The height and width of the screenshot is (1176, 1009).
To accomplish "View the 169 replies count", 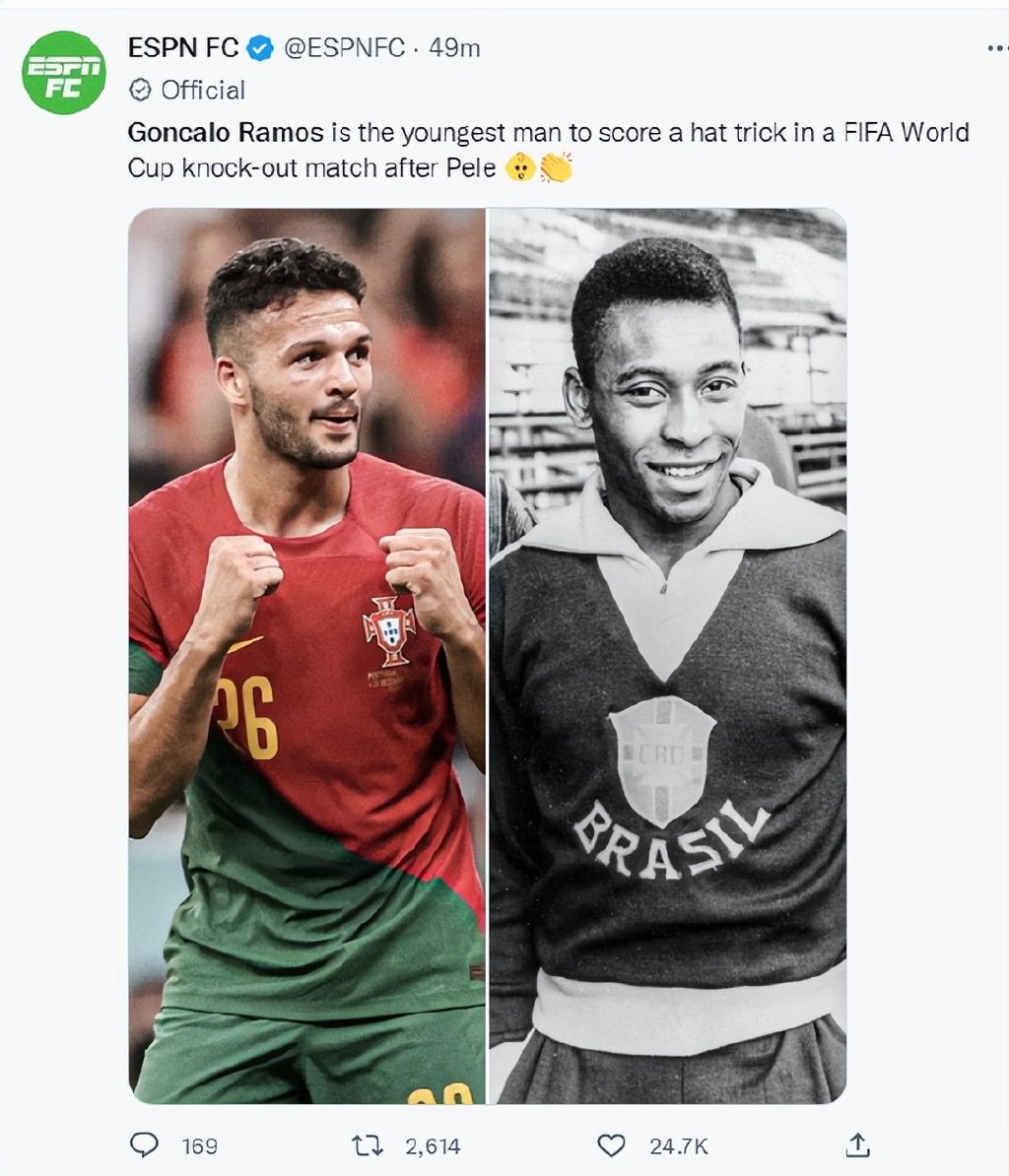I will point(200,1146).
